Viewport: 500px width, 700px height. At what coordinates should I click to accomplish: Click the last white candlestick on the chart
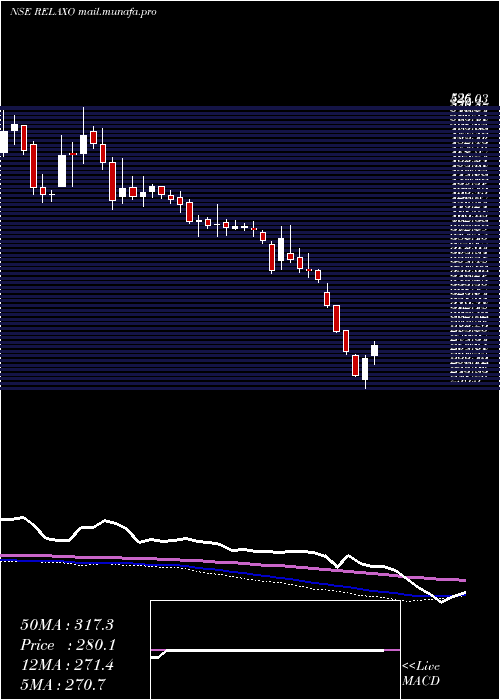point(375,350)
